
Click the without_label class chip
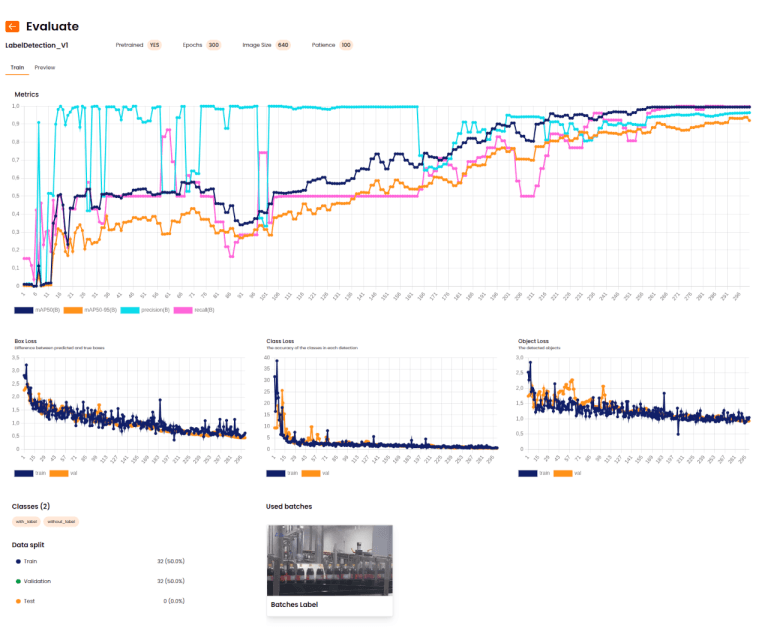61,521
